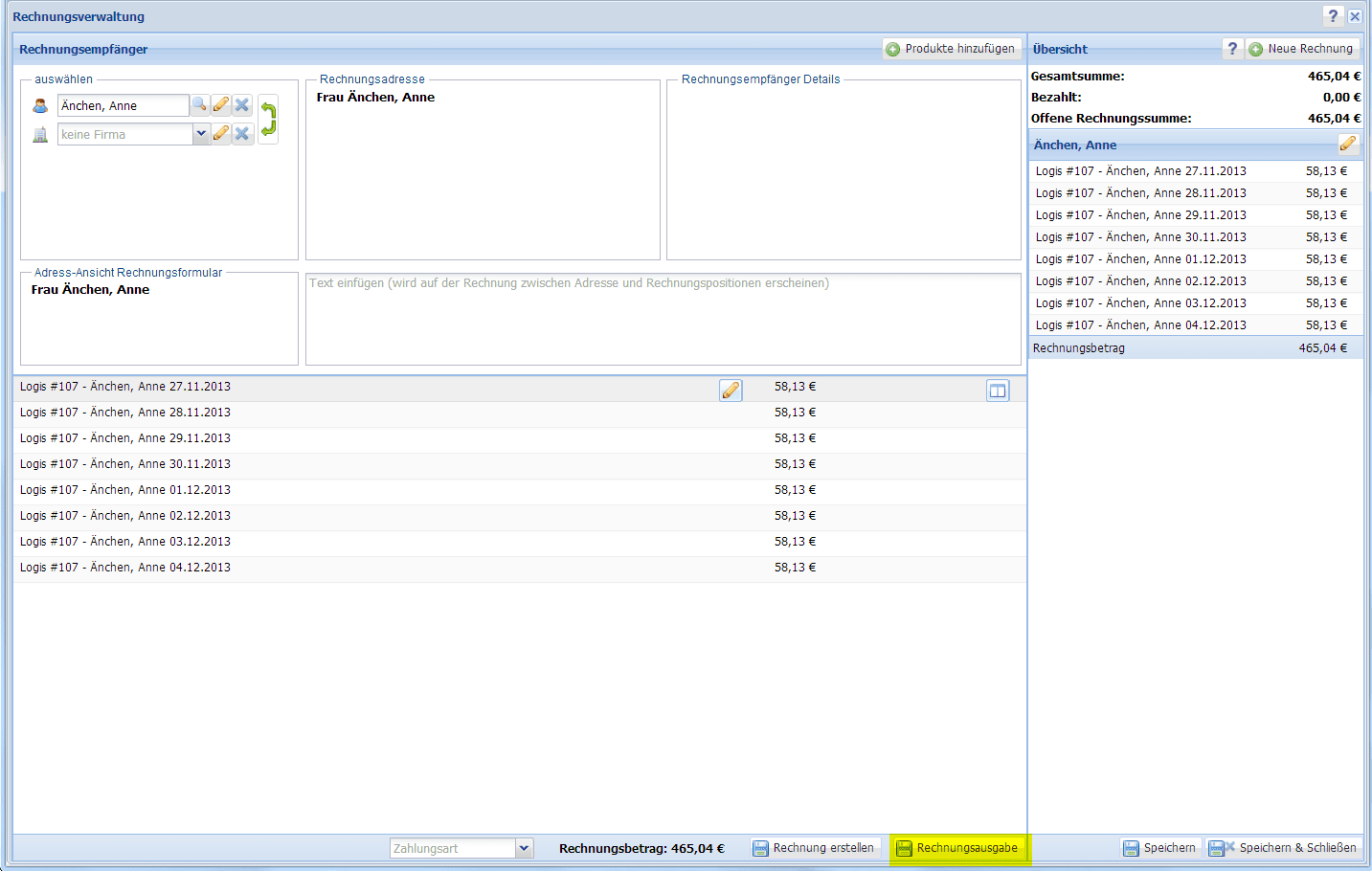Edit the first Logis item dated 27.11.2013

tap(731, 390)
